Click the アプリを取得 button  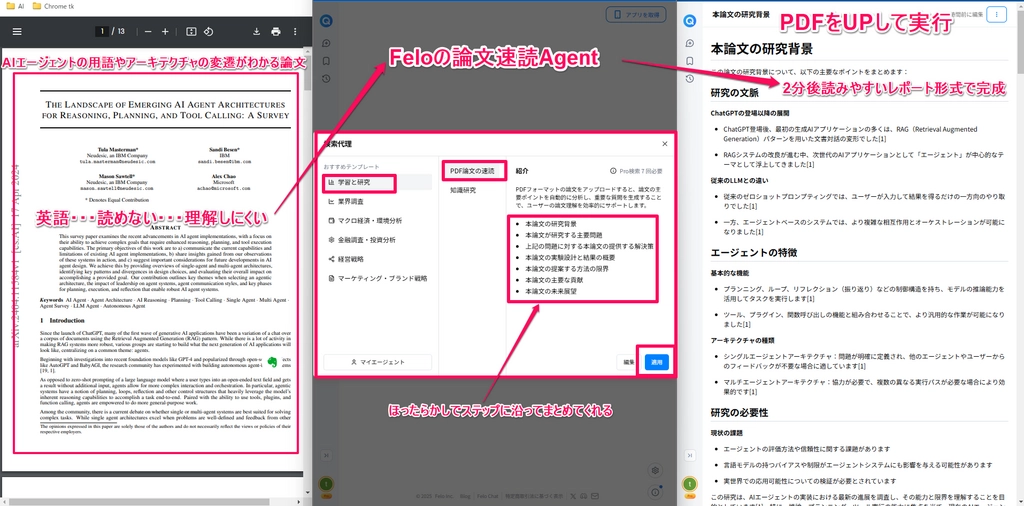point(635,14)
